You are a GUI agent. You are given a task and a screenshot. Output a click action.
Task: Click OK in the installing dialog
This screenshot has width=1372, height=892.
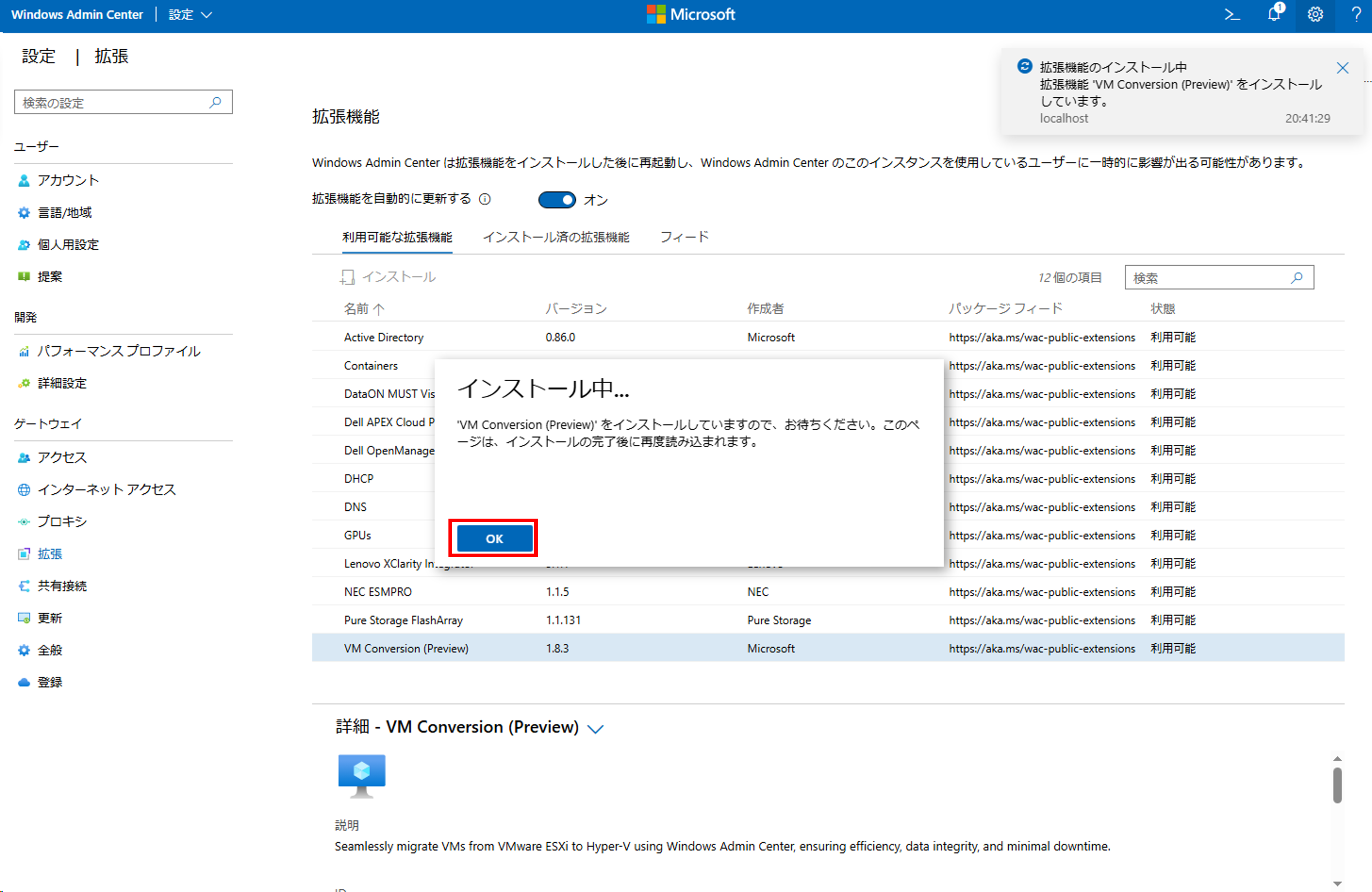[x=494, y=538]
